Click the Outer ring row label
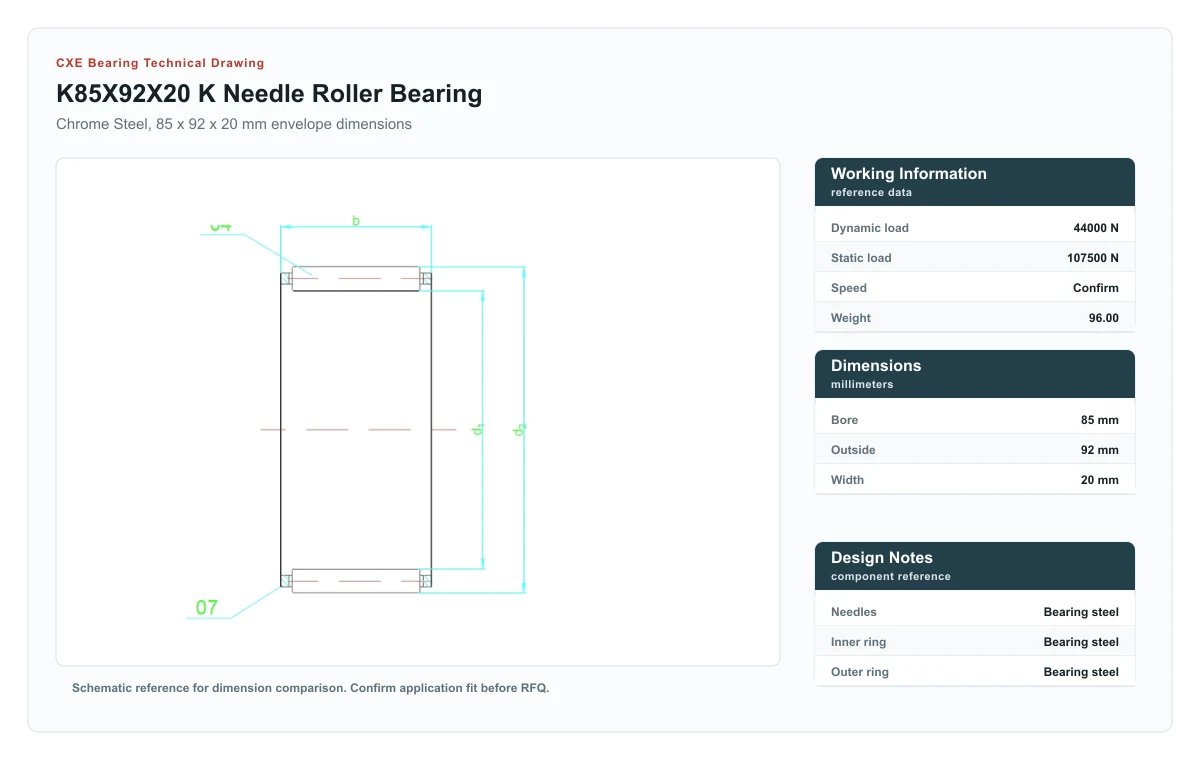Screen dimensions: 1200x760 [860, 672]
